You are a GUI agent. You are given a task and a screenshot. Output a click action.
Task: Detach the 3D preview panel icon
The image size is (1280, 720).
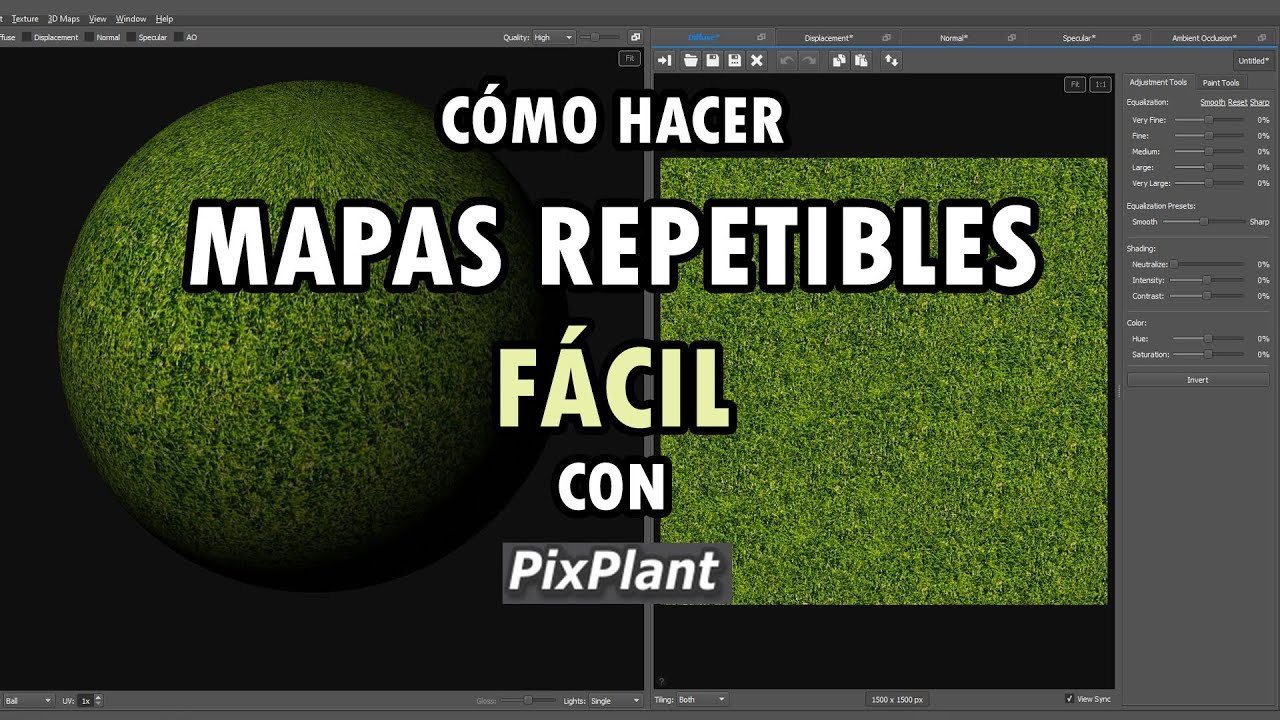coord(635,38)
